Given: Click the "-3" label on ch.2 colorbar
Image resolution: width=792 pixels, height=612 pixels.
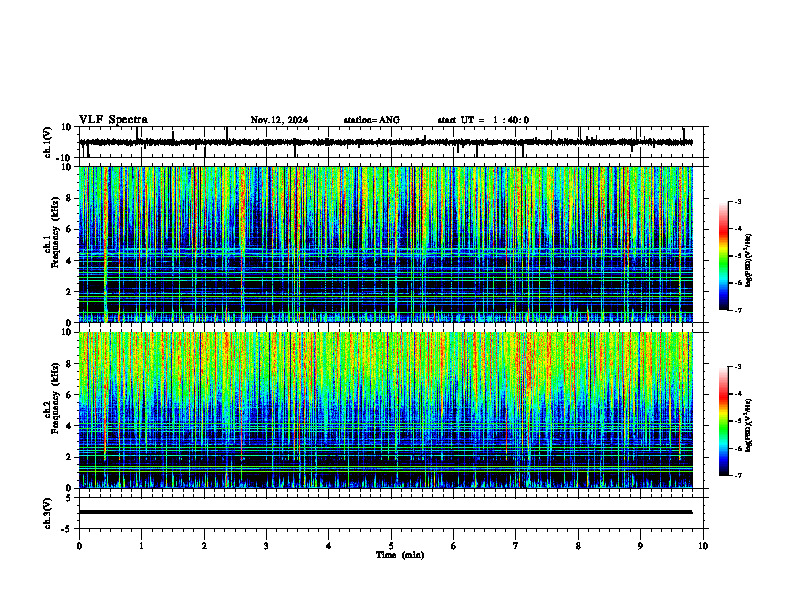Looking at the screenshot, I should (738, 367).
